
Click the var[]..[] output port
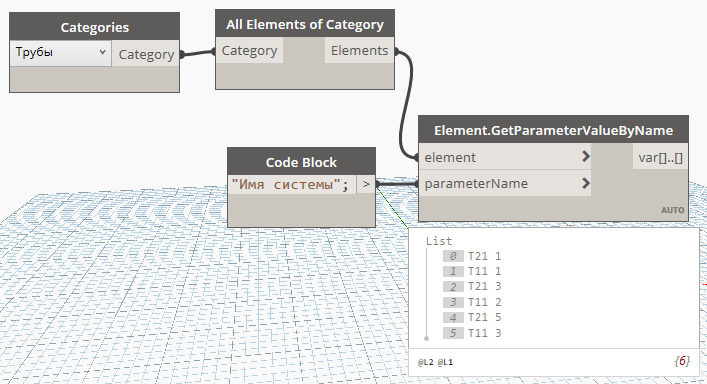pyautogui.click(x=661, y=158)
